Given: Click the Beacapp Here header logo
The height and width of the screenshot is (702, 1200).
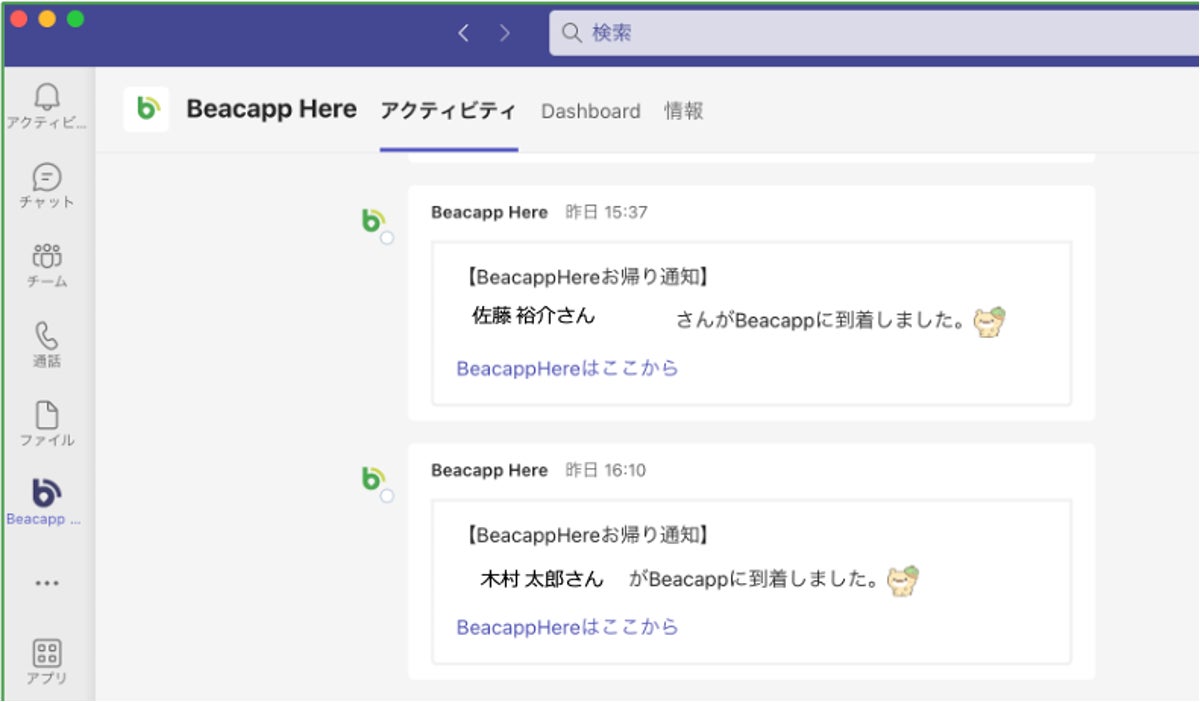Looking at the screenshot, I should point(146,110).
